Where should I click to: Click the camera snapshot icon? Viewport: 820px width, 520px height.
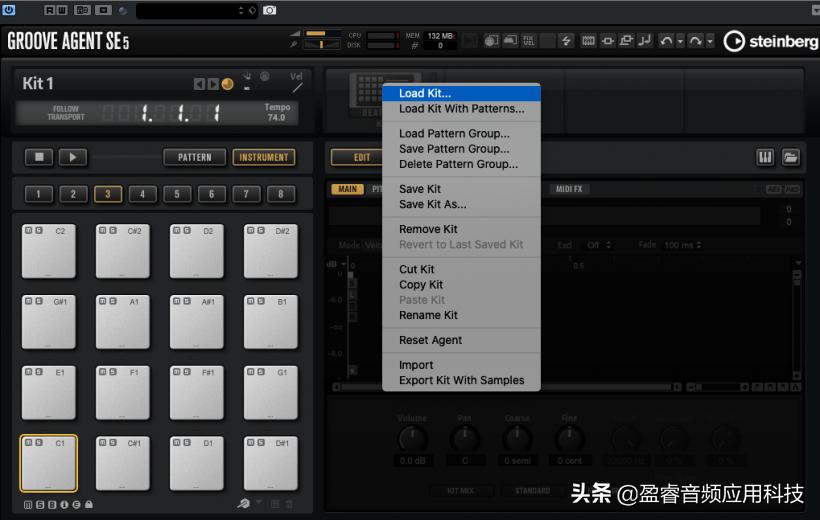point(269,10)
